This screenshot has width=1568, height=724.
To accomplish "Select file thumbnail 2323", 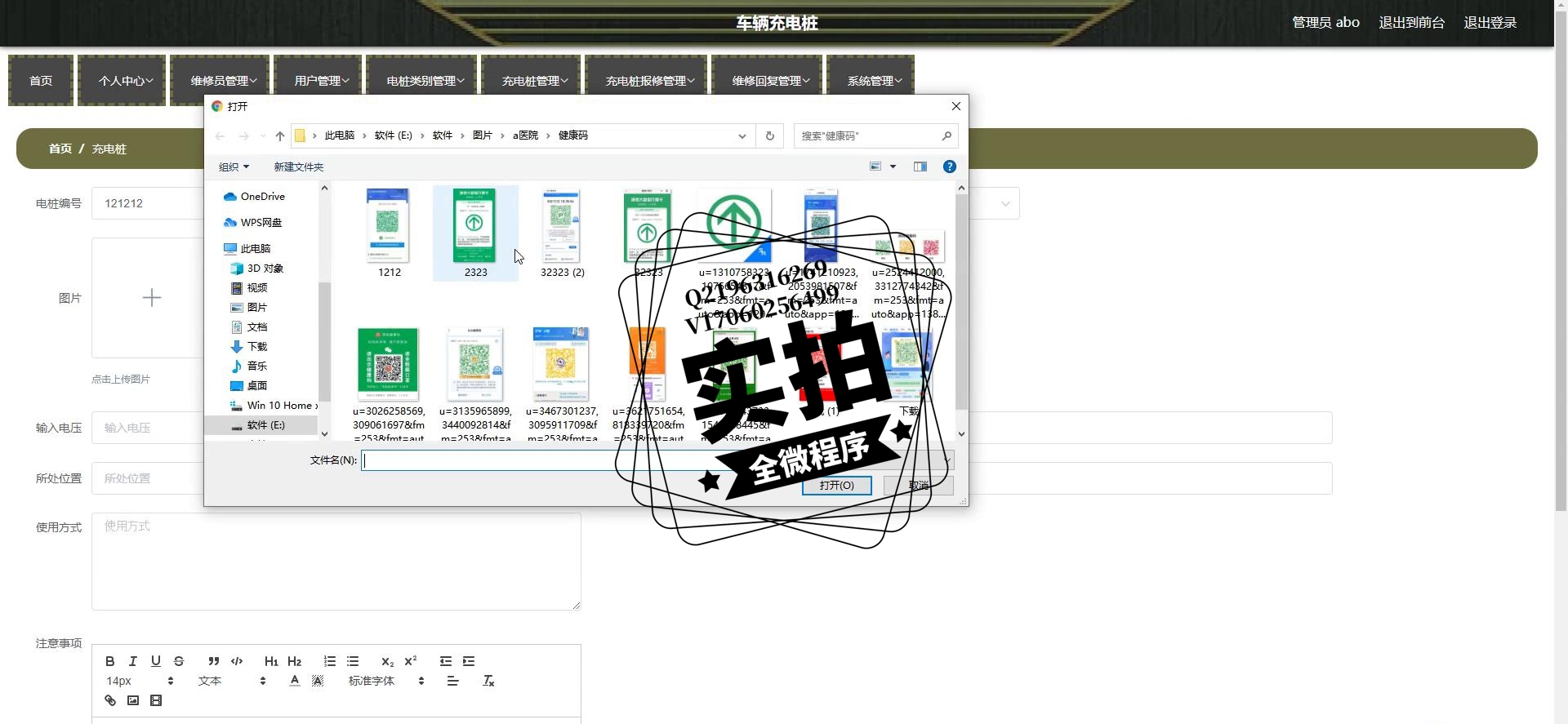I will pyautogui.click(x=476, y=233).
